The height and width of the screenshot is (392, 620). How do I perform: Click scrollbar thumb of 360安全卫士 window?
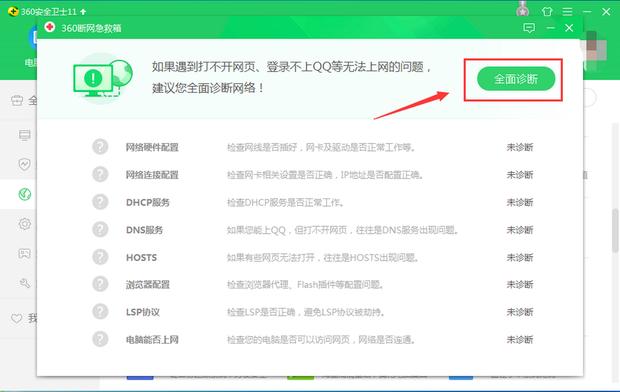pos(615,231)
